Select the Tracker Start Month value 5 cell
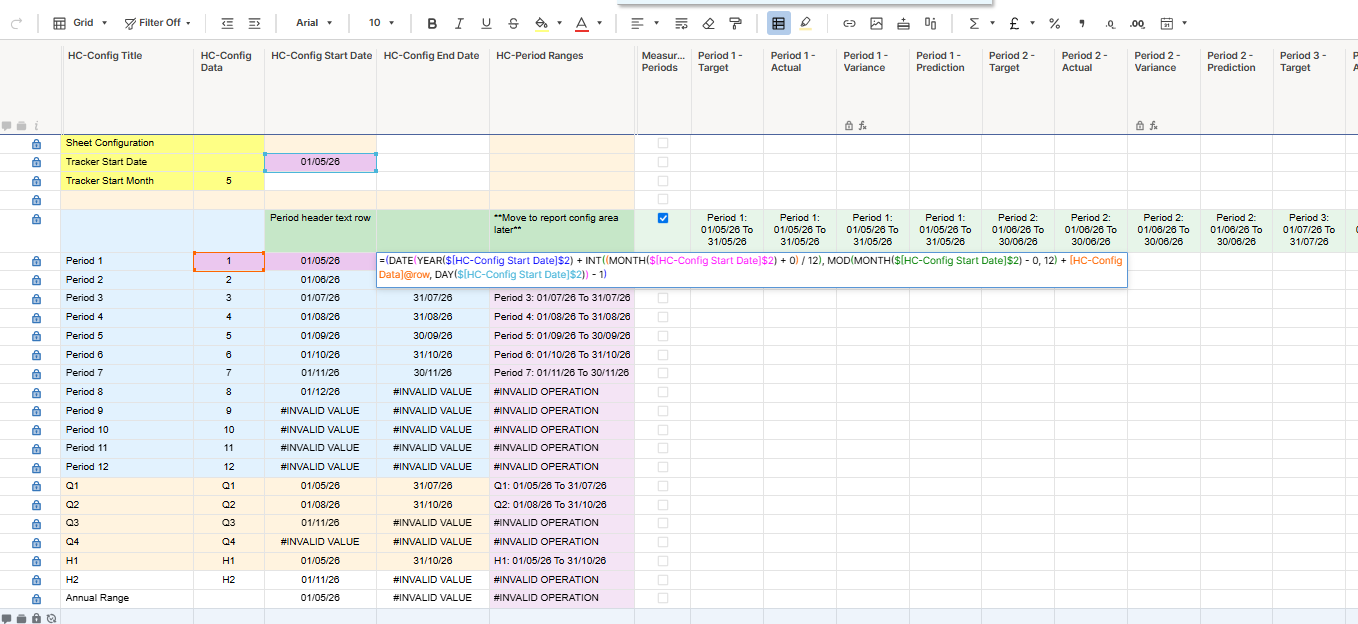The image size is (1358, 624). tap(229, 181)
